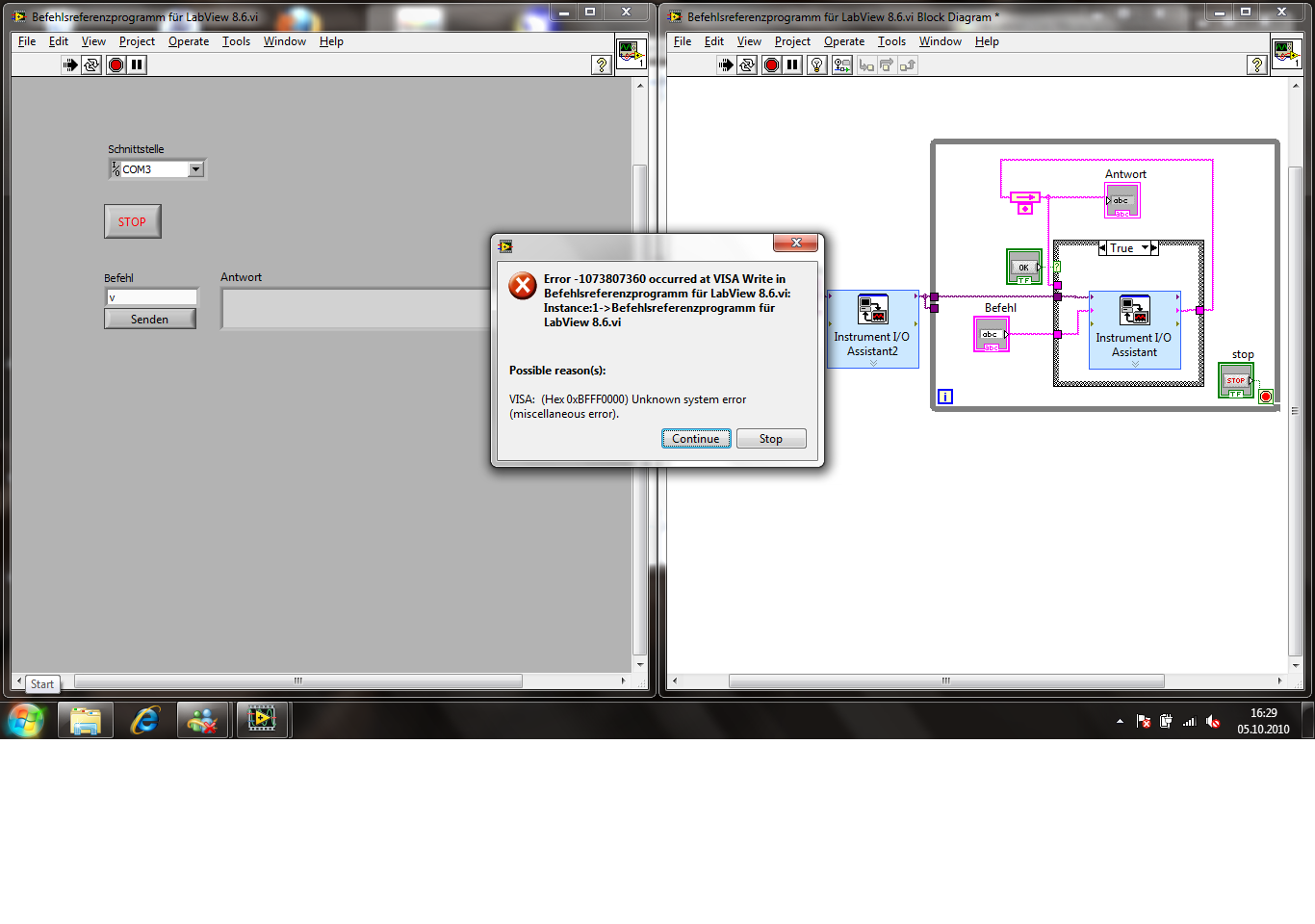Open context help in front panel window
Image resolution: width=1315 pixels, height=924 pixels.
602,64
